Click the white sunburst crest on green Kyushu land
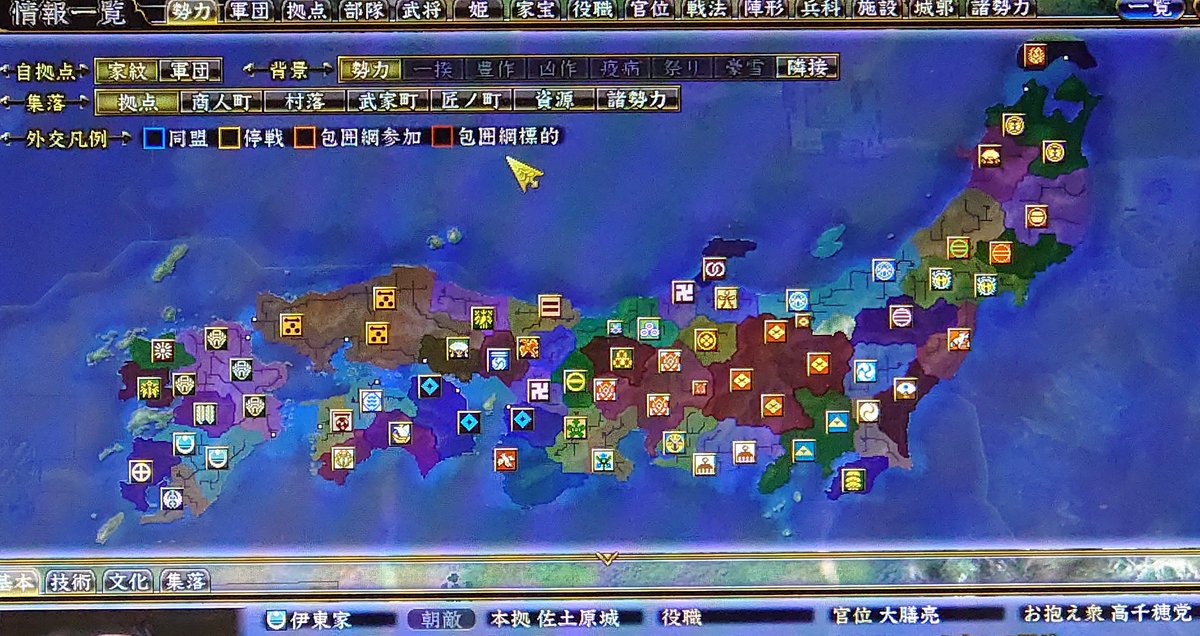 point(162,350)
